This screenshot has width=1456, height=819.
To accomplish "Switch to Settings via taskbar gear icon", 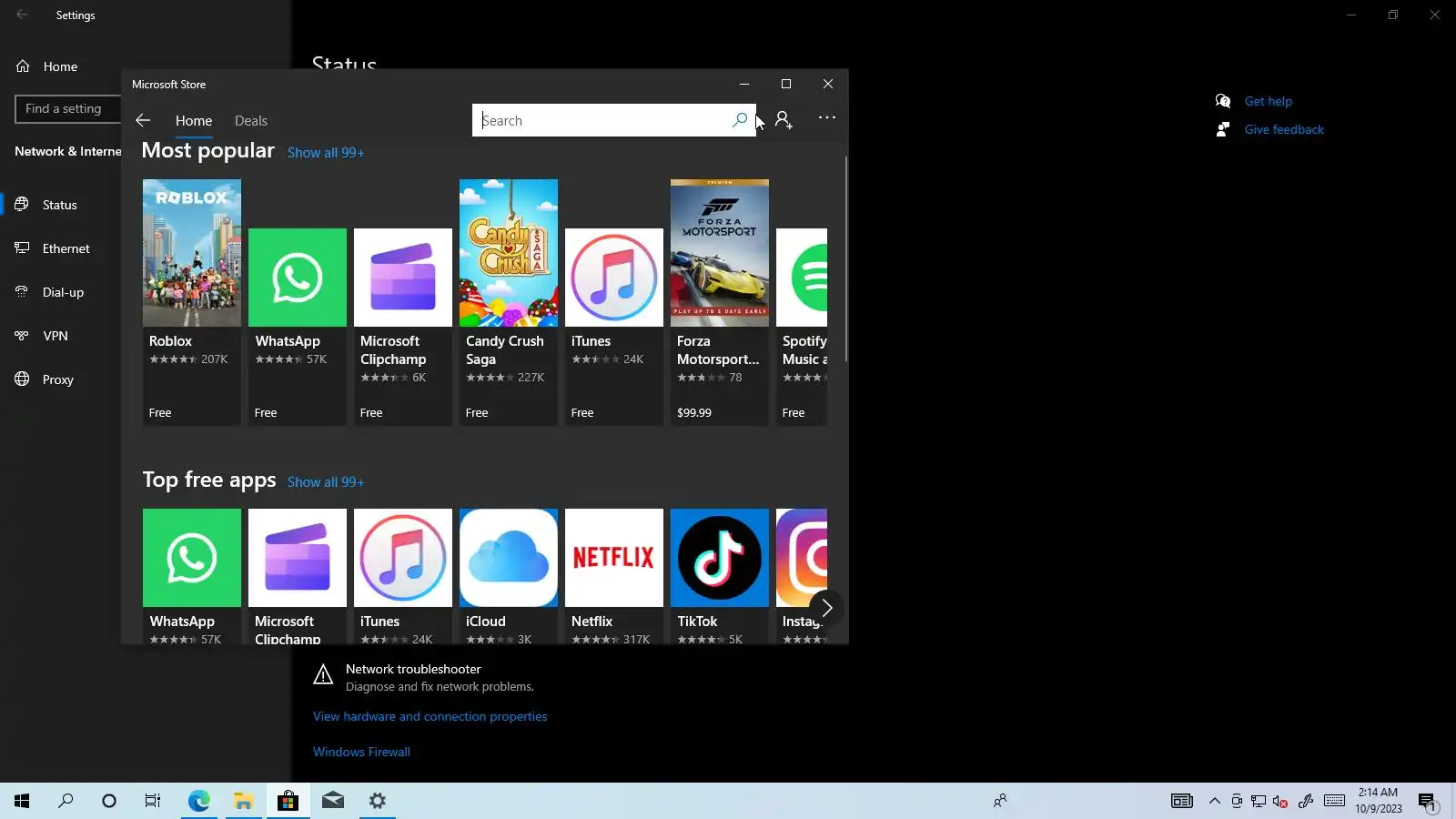I will pos(377,801).
